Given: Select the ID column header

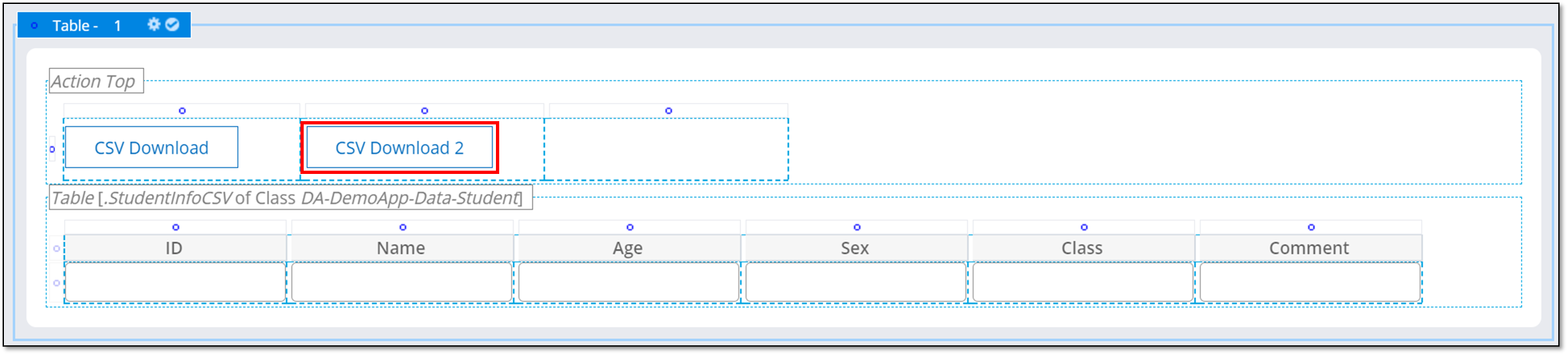Looking at the screenshot, I should tap(175, 248).
